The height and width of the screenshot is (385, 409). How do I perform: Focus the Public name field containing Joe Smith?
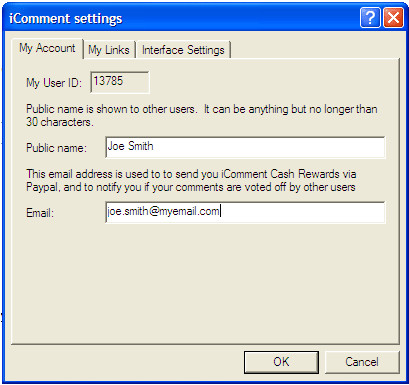(245, 147)
